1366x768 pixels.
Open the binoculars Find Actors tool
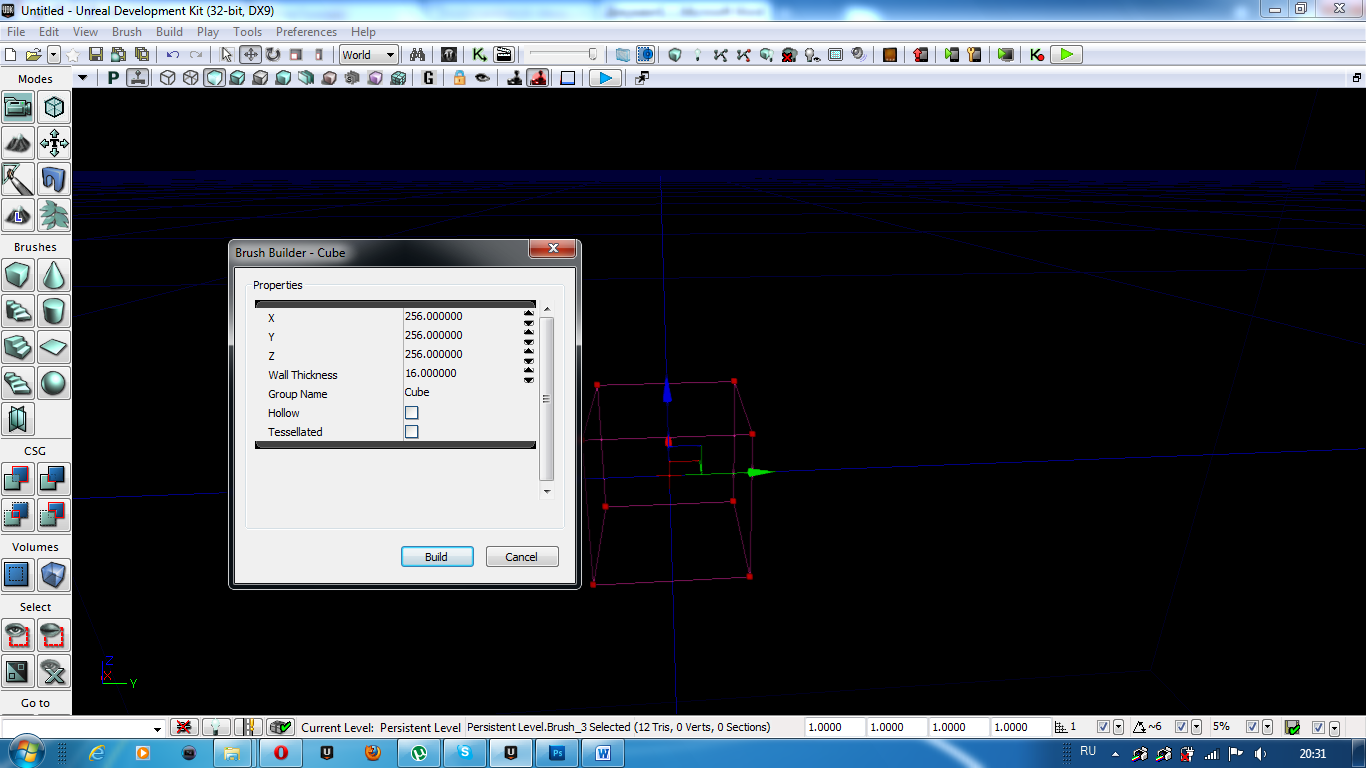[x=418, y=55]
